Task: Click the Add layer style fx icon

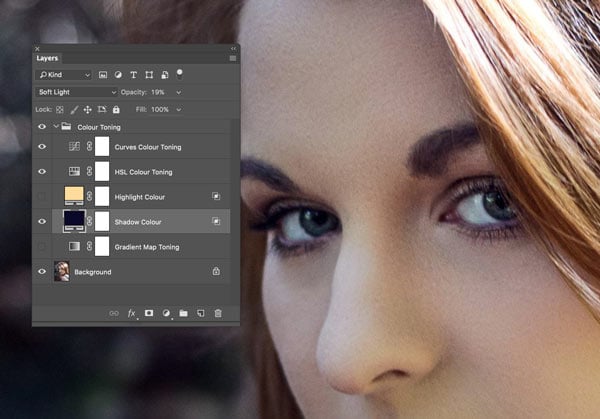Action: pos(131,313)
